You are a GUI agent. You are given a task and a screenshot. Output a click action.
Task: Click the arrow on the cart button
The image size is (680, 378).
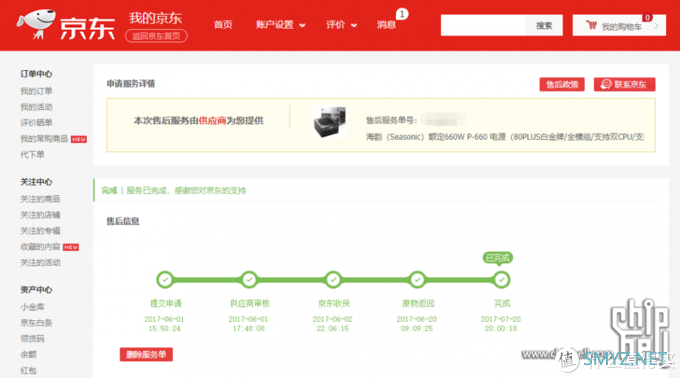click(x=657, y=26)
